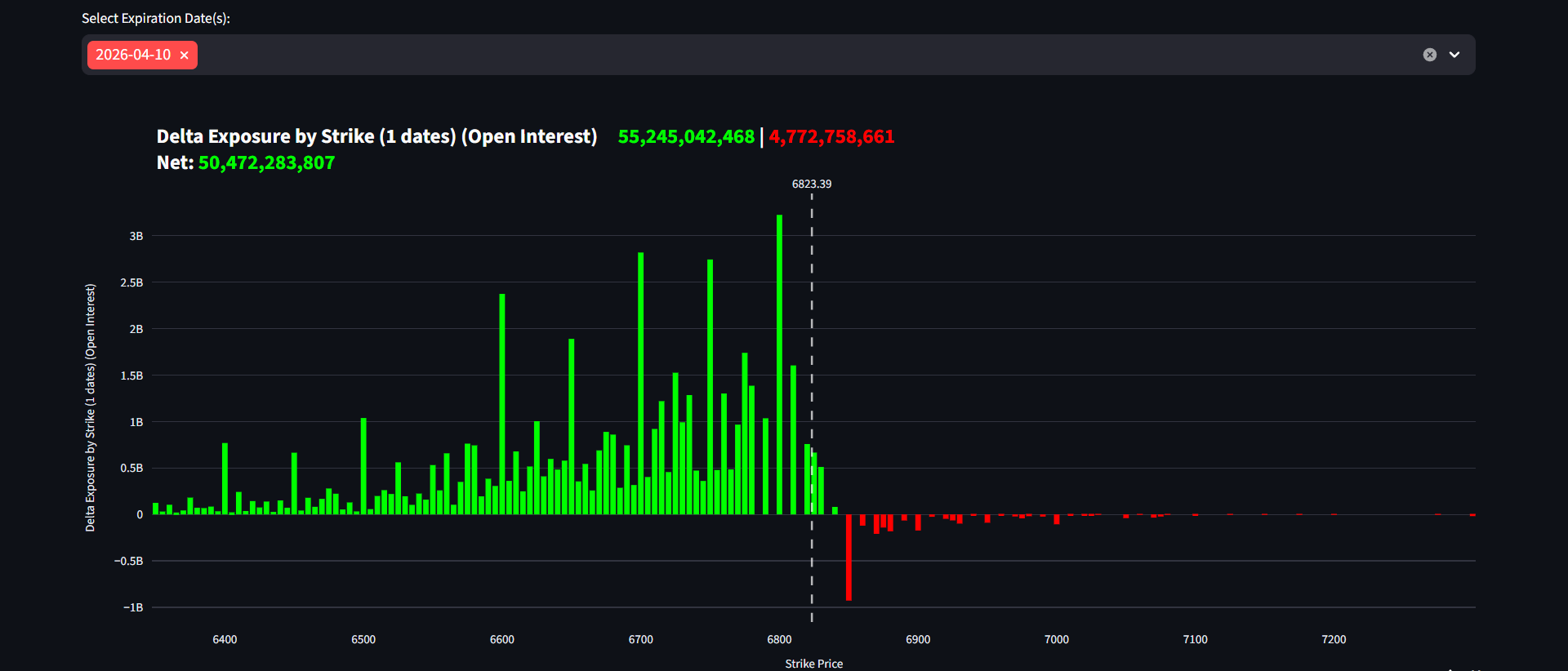Screen dimensions: 1568x671
Task: Select the green bar at strike 6700
Action: point(640,384)
